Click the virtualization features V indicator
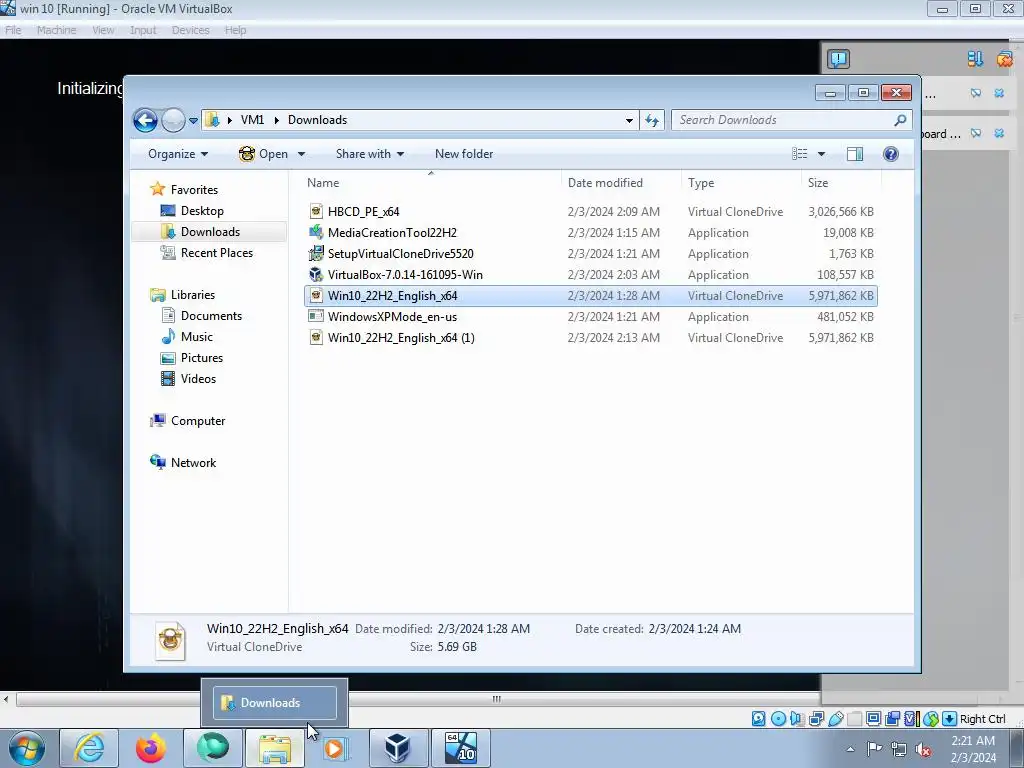This screenshot has height=768, width=1024. (910, 719)
